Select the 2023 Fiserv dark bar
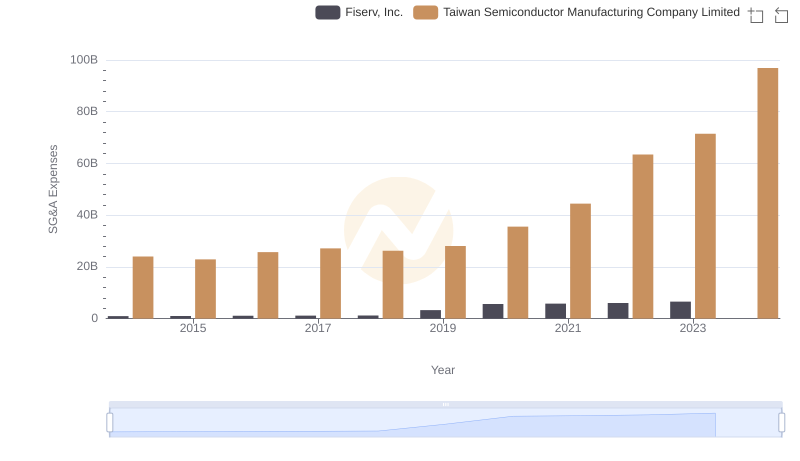The image size is (800, 461). pyautogui.click(x=680, y=310)
